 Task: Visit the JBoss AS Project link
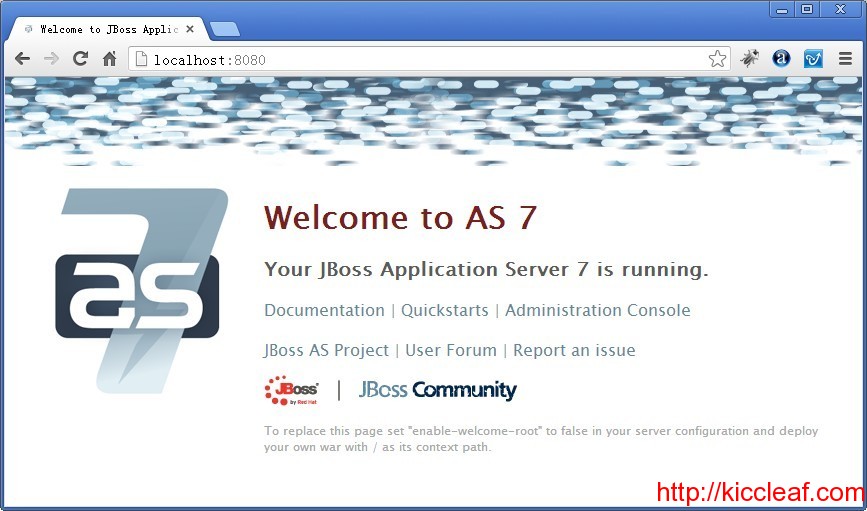coord(326,351)
